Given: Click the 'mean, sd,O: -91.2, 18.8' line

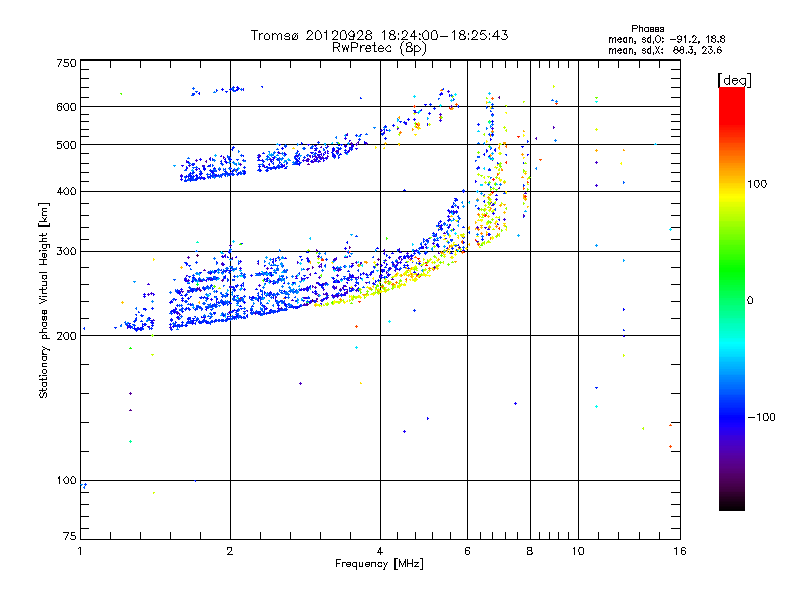Looking at the screenshot, I should pyautogui.click(x=666, y=39).
